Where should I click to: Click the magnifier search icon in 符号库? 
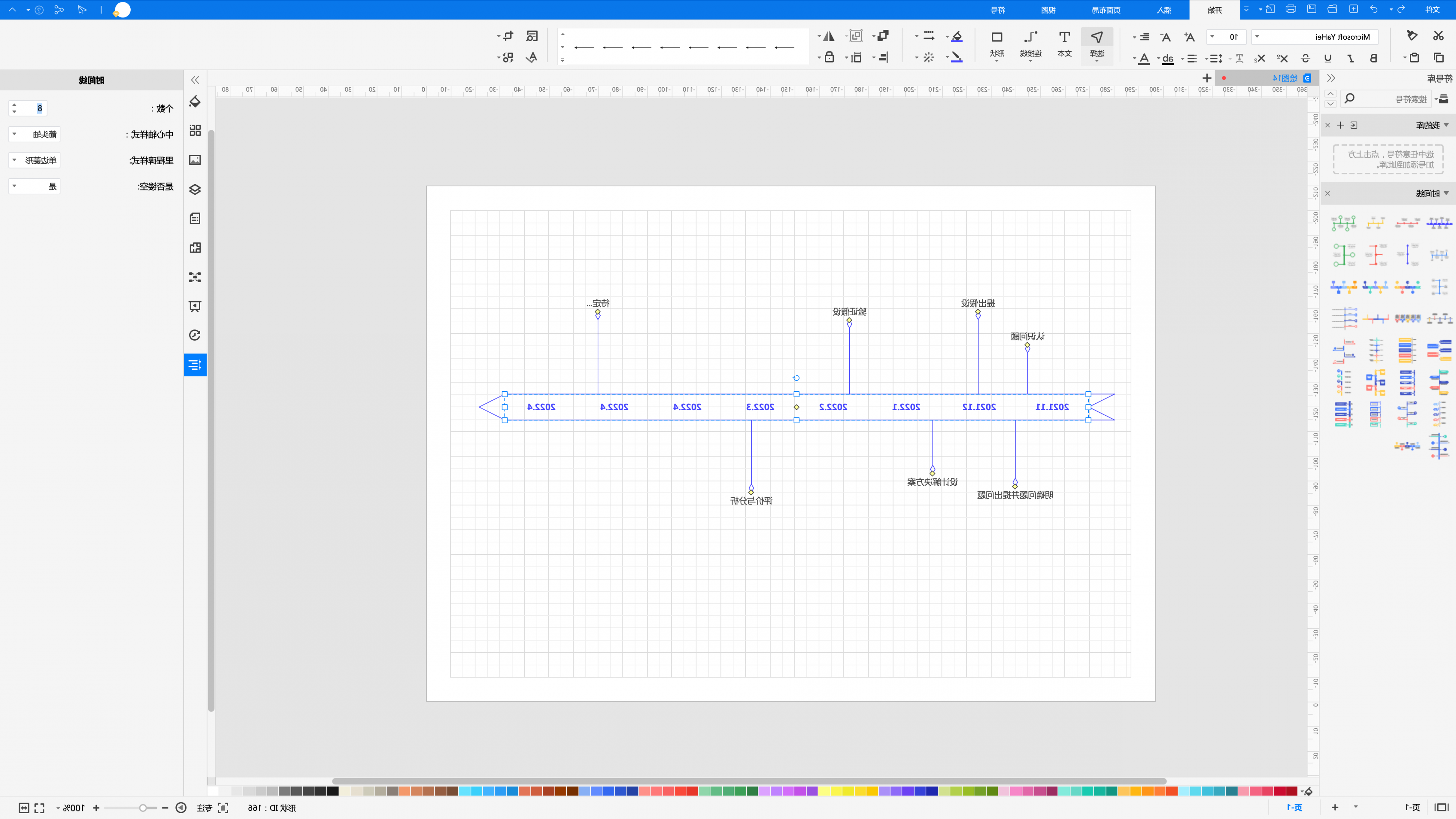point(1349,98)
